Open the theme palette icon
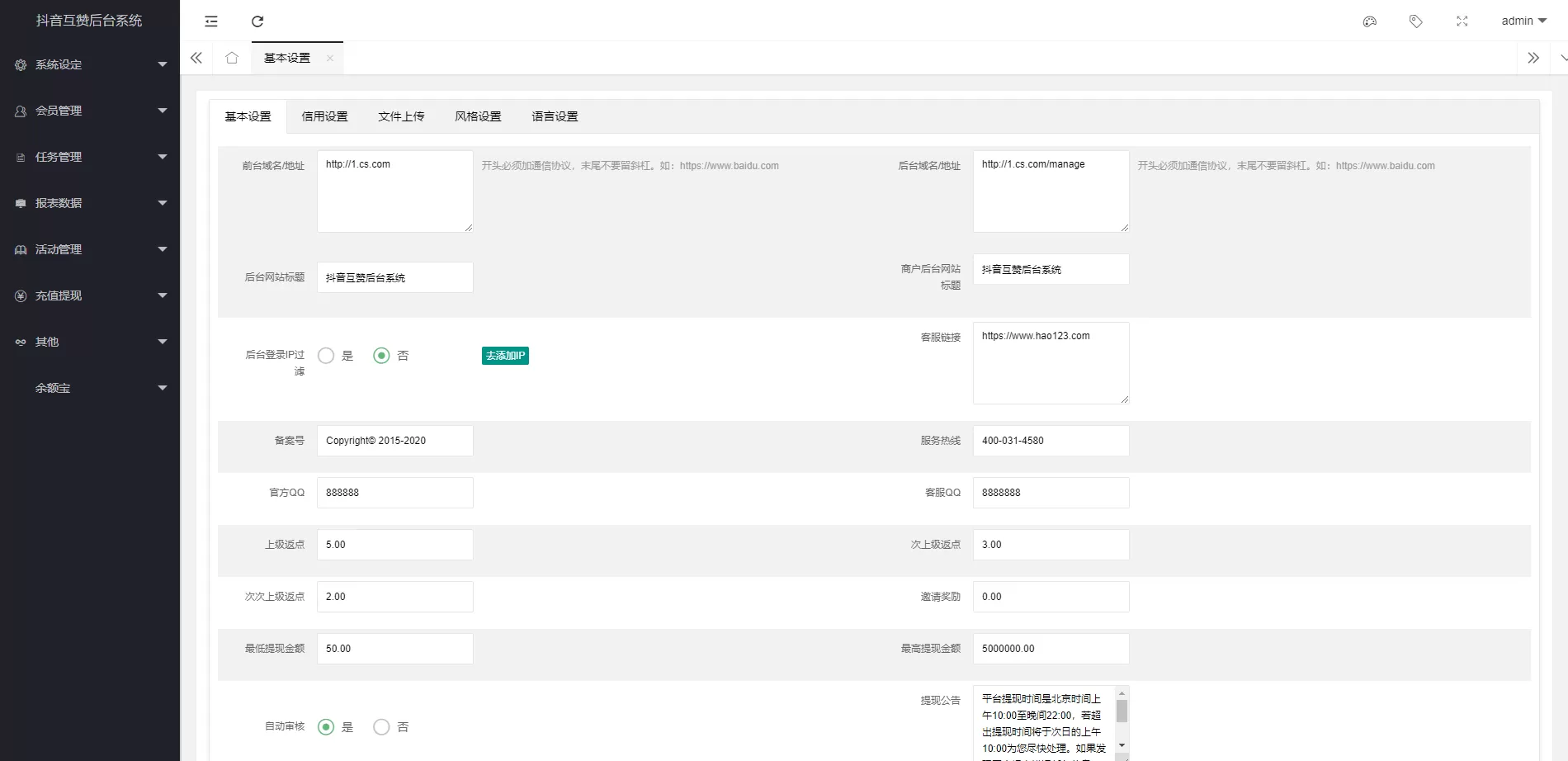Viewport: 1568px width, 761px height. [x=1370, y=21]
